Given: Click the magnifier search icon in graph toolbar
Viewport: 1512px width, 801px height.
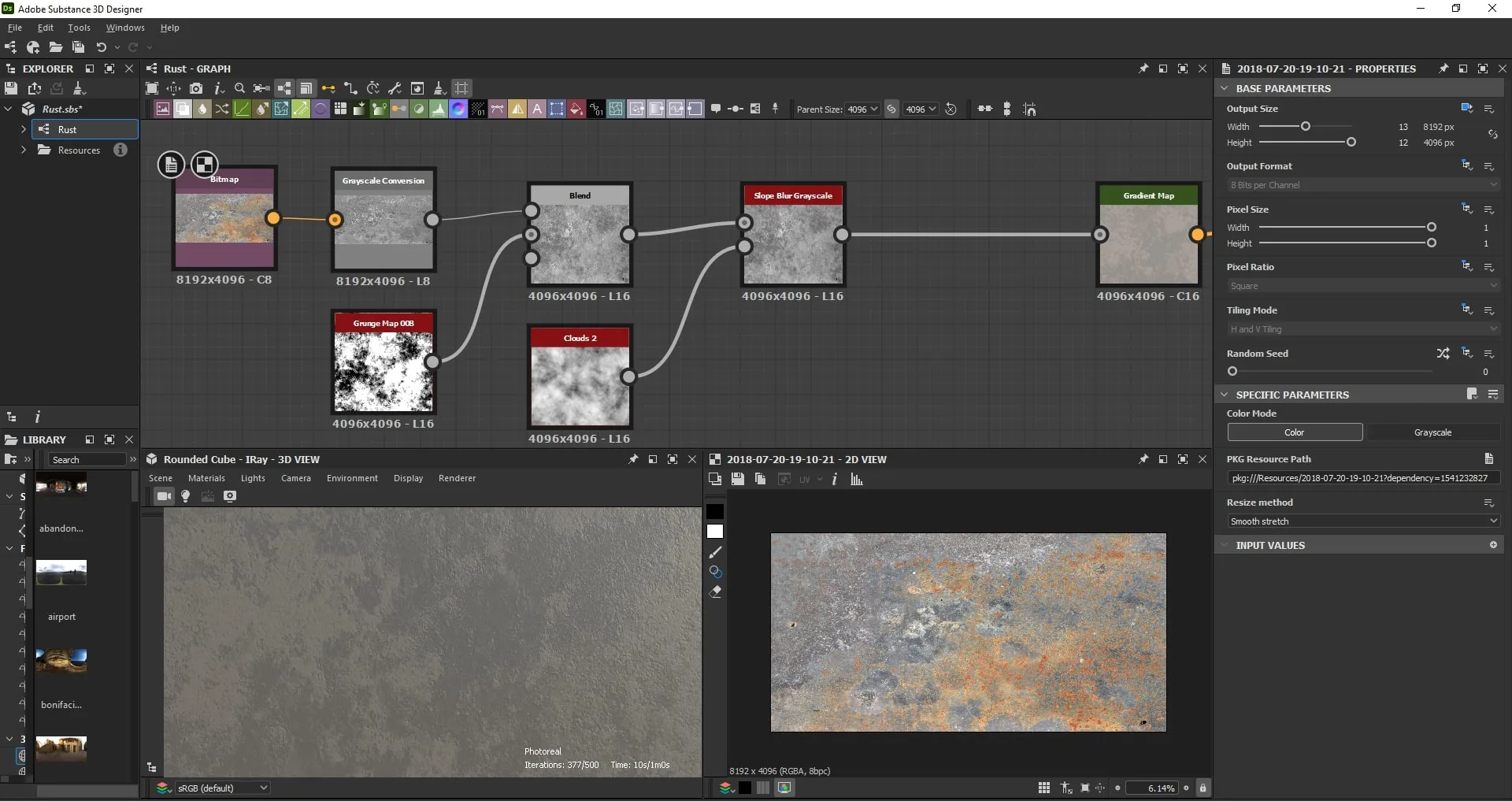Looking at the screenshot, I should [240, 88].
